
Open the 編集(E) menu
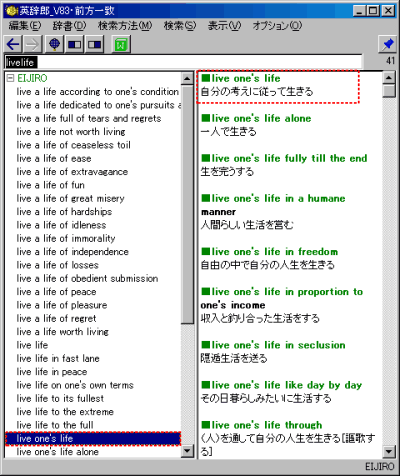click(25, 26)
